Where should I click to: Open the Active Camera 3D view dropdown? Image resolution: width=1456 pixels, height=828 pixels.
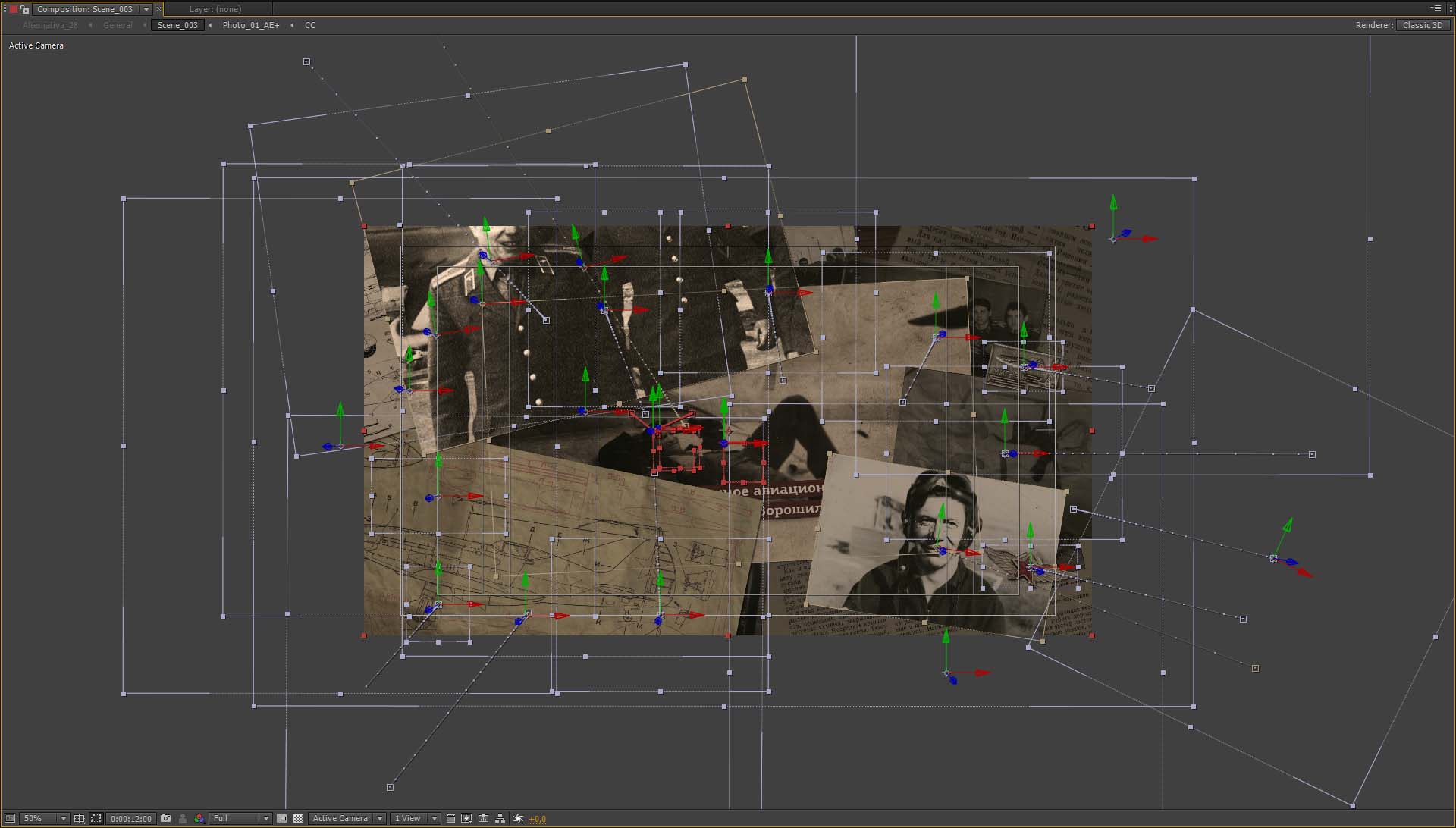click(x=347, y=819)
